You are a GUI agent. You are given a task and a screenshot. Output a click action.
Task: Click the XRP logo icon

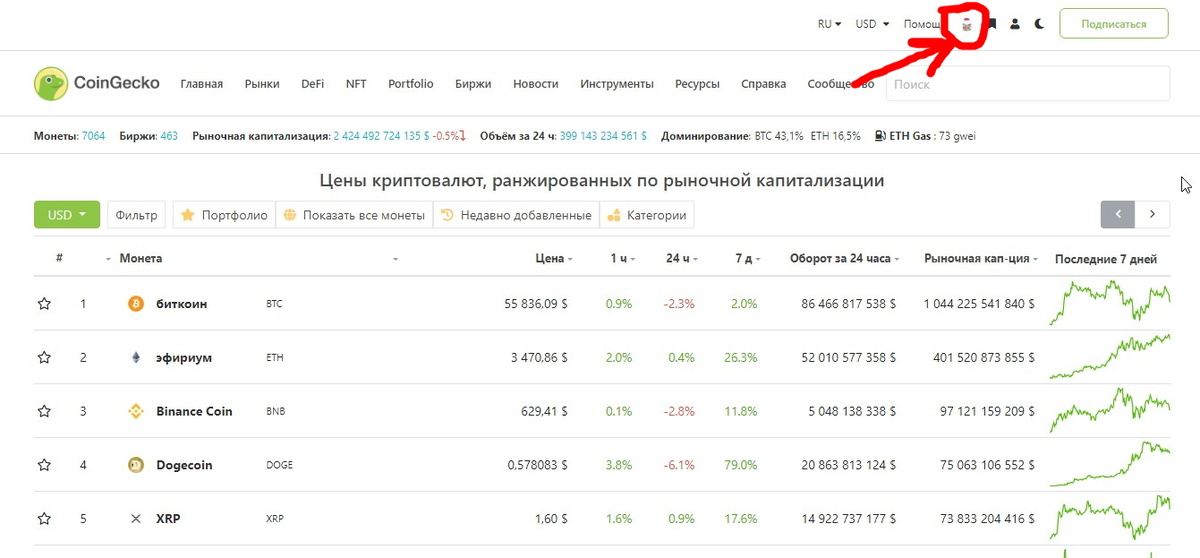pos(136,519)
